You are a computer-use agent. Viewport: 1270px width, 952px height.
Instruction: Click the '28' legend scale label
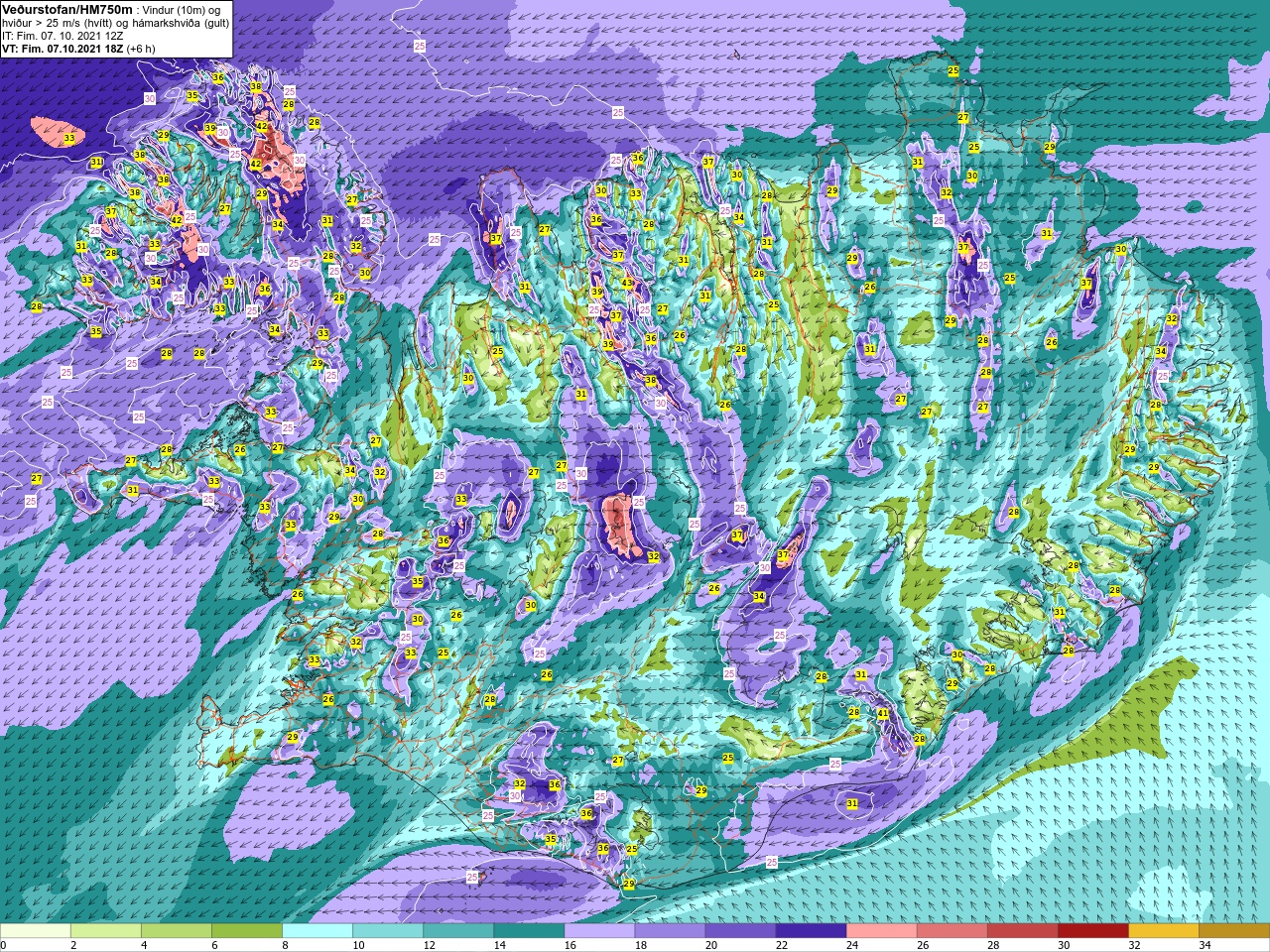[991, 945]
